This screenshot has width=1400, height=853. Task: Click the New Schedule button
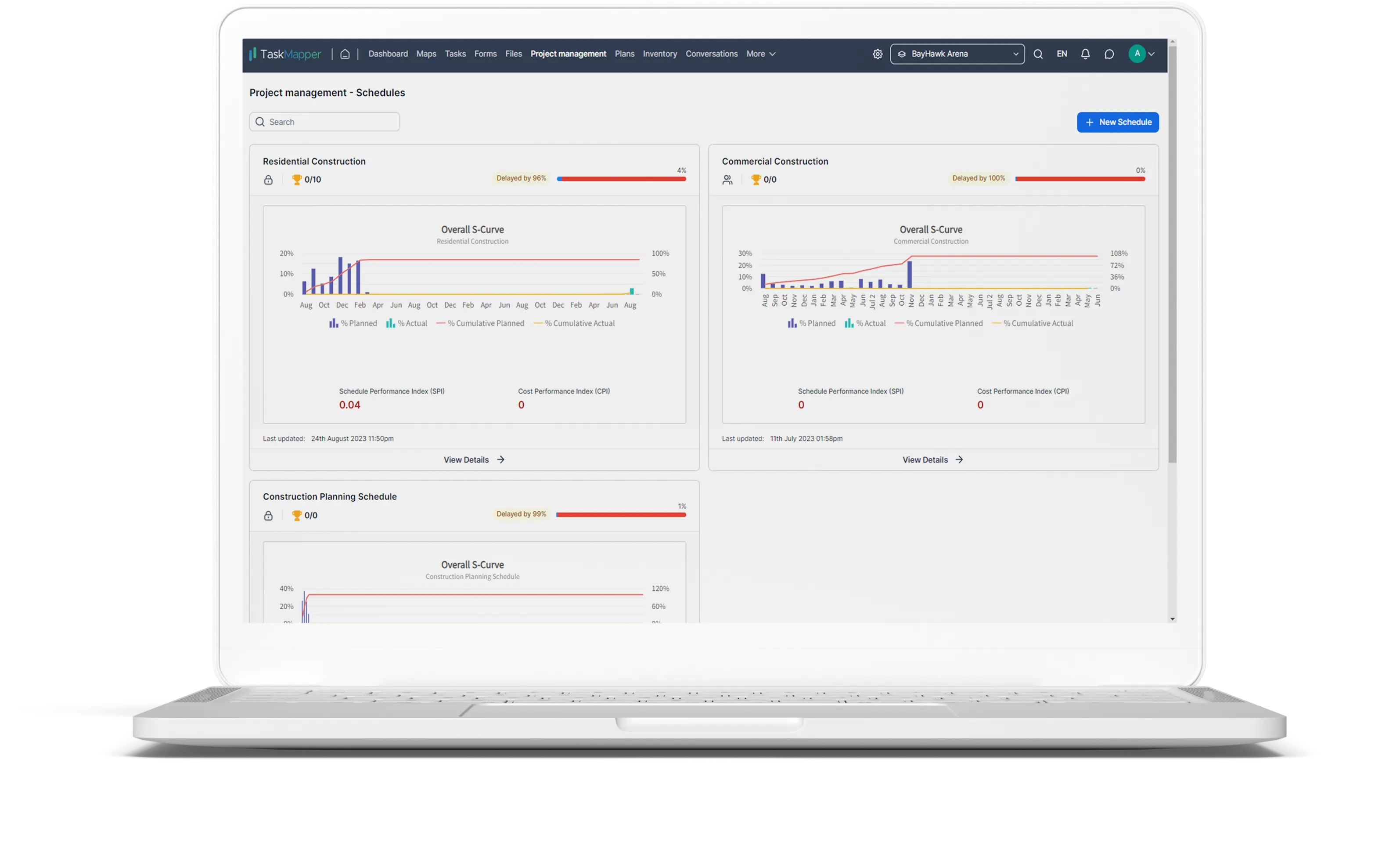pos(1118,122)
